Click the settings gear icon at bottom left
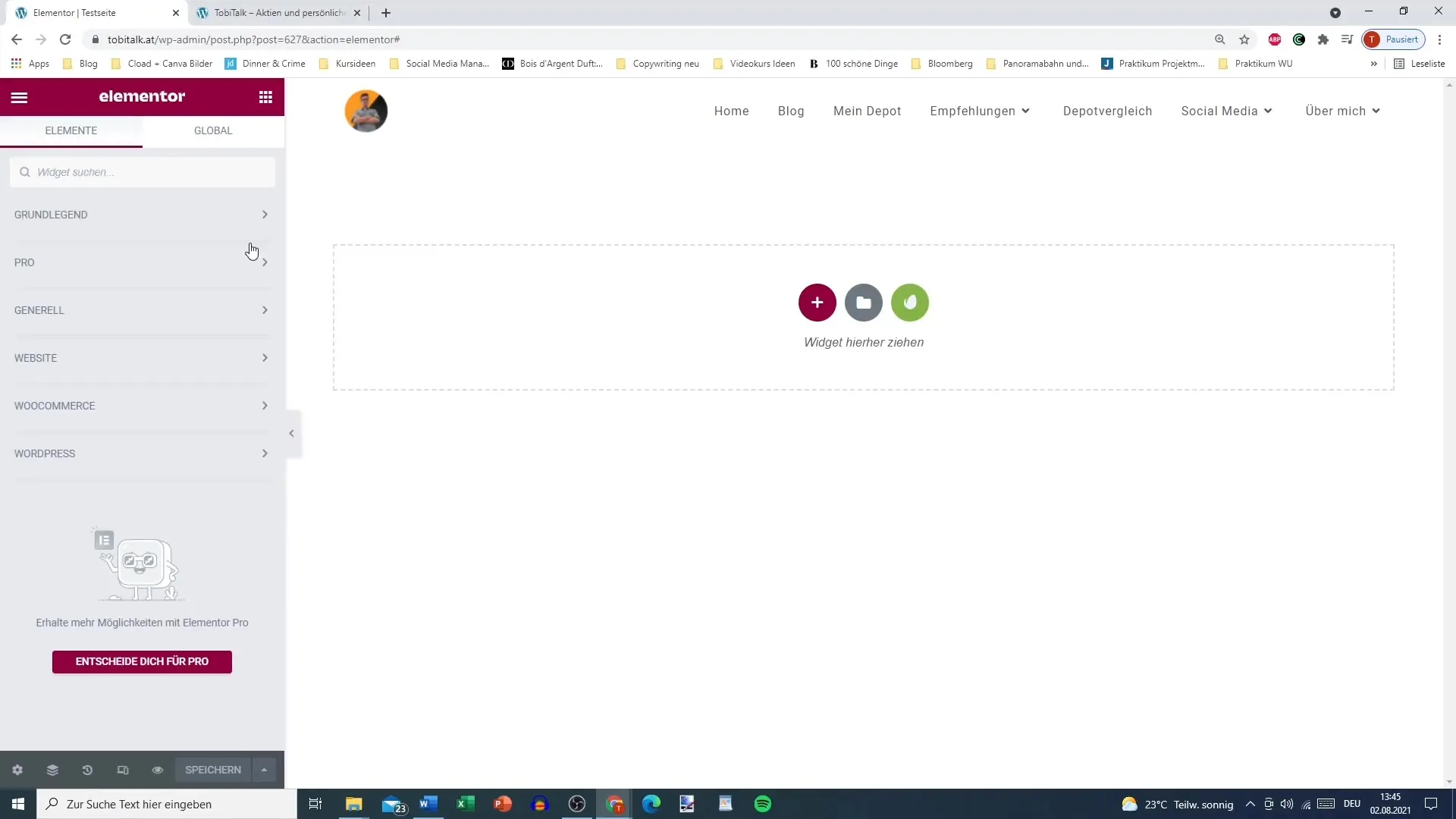1456x819 pixels. (x=17, y=770)
